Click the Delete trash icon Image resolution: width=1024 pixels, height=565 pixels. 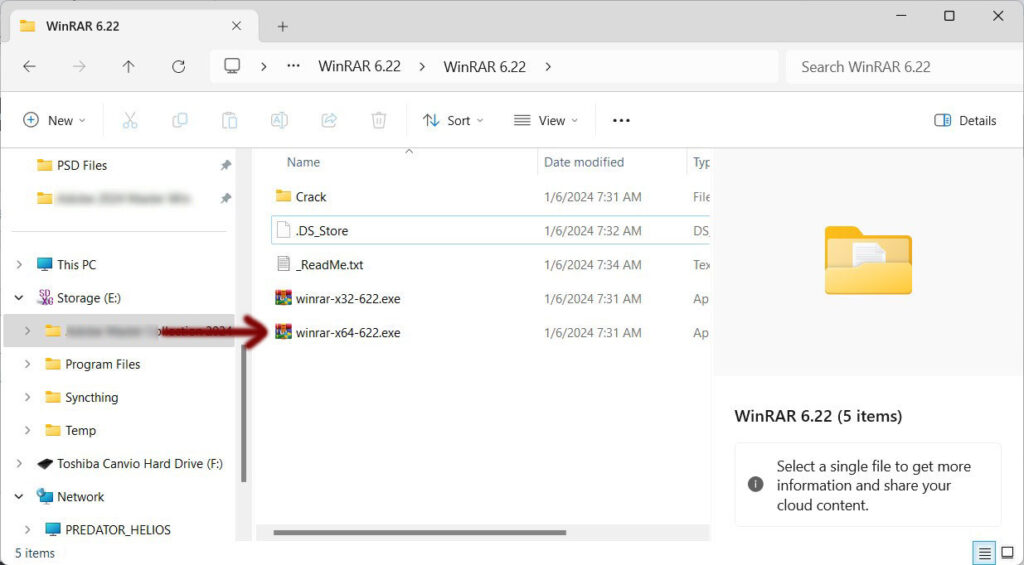click(379, 120)
